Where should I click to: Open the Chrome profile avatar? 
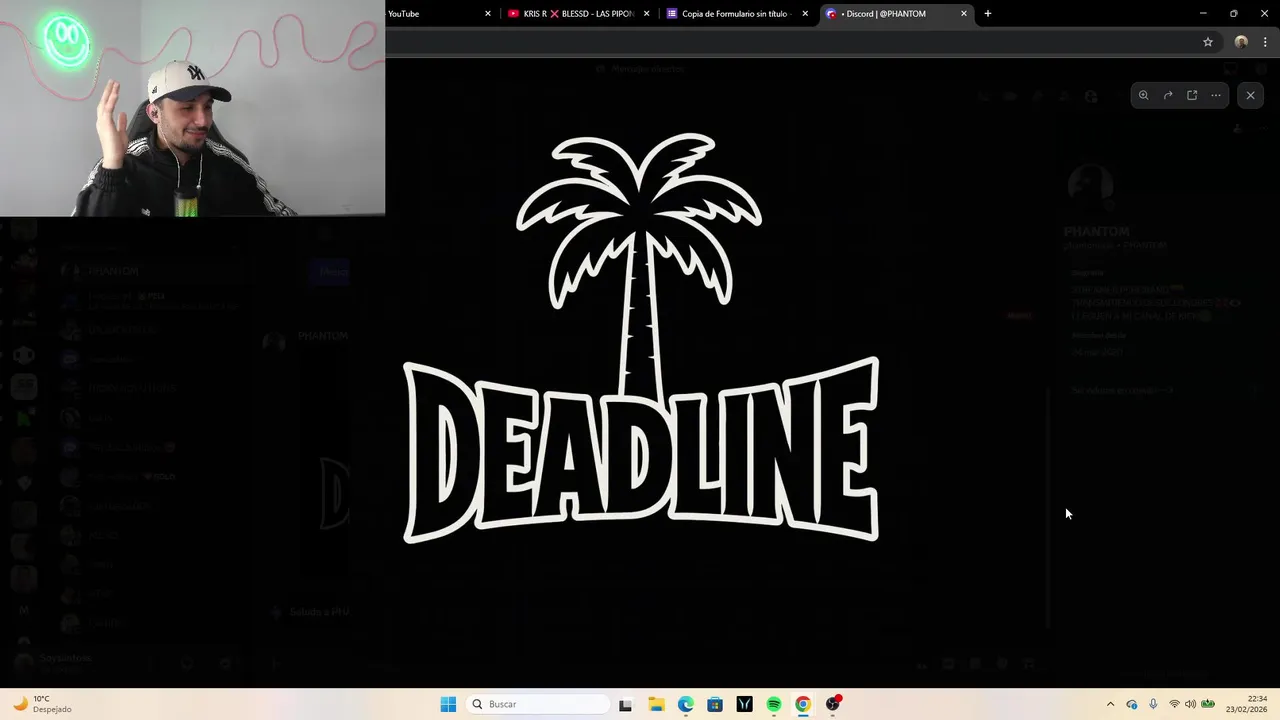(1241, 42)
